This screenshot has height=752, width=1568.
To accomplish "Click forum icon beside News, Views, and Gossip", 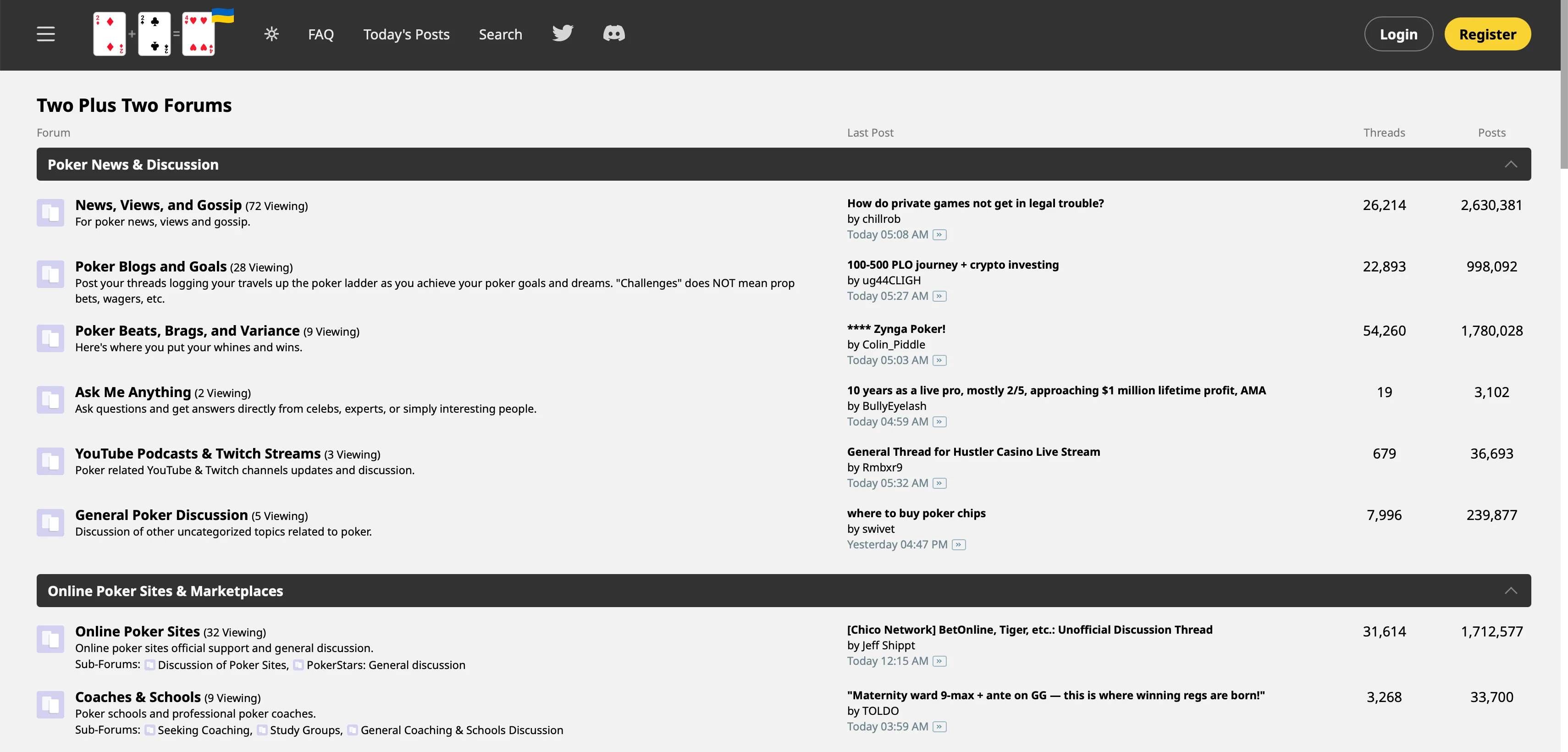I will coord(50,212).
